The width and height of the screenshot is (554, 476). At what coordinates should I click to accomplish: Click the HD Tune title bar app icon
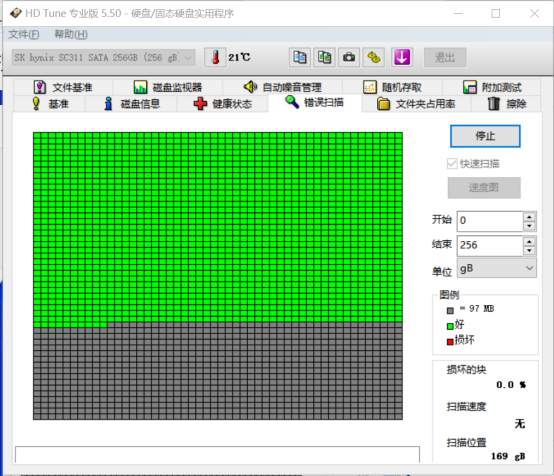click(16, 13)
